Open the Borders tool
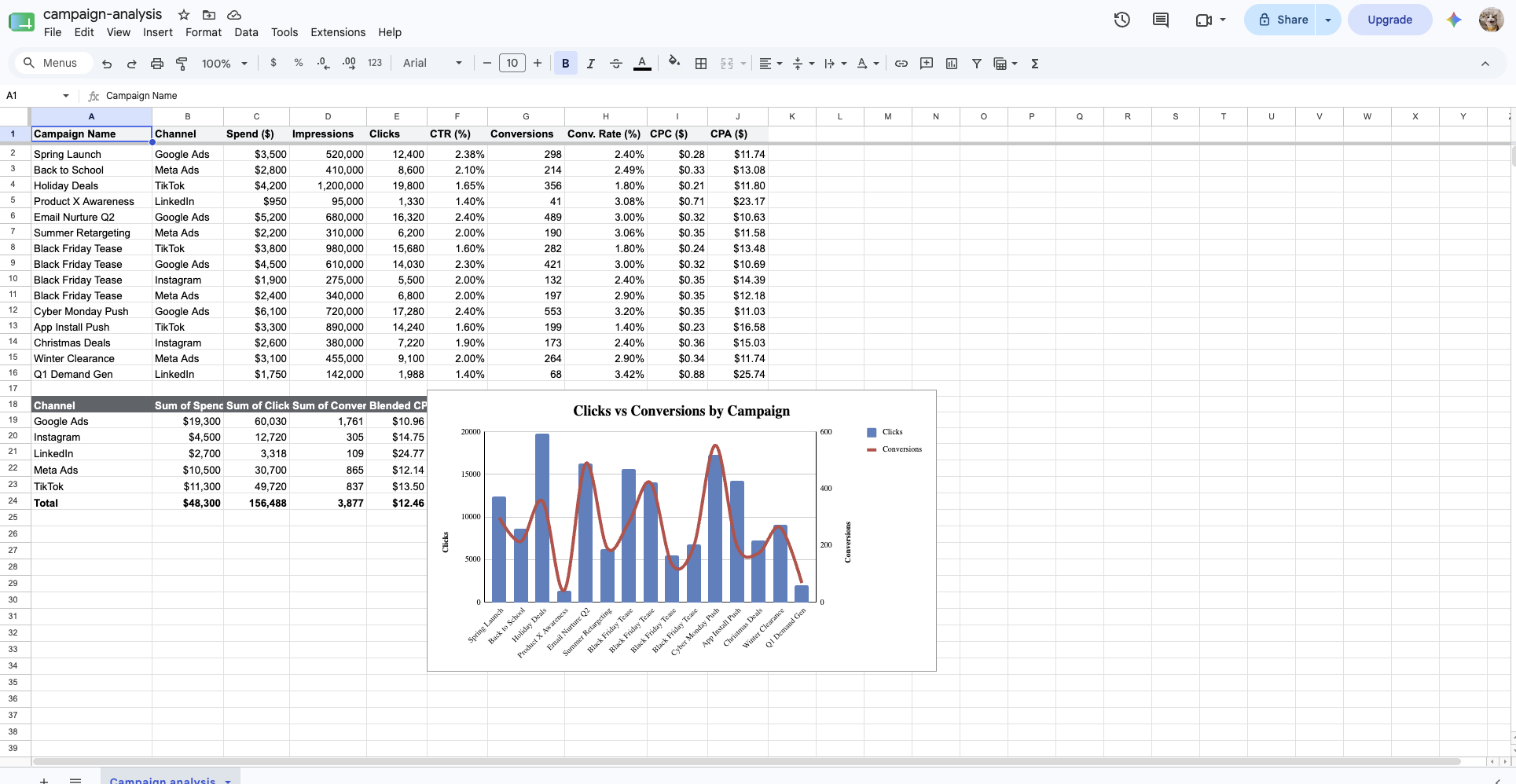Screen dimensions: 1516x784 pos(701,64)
